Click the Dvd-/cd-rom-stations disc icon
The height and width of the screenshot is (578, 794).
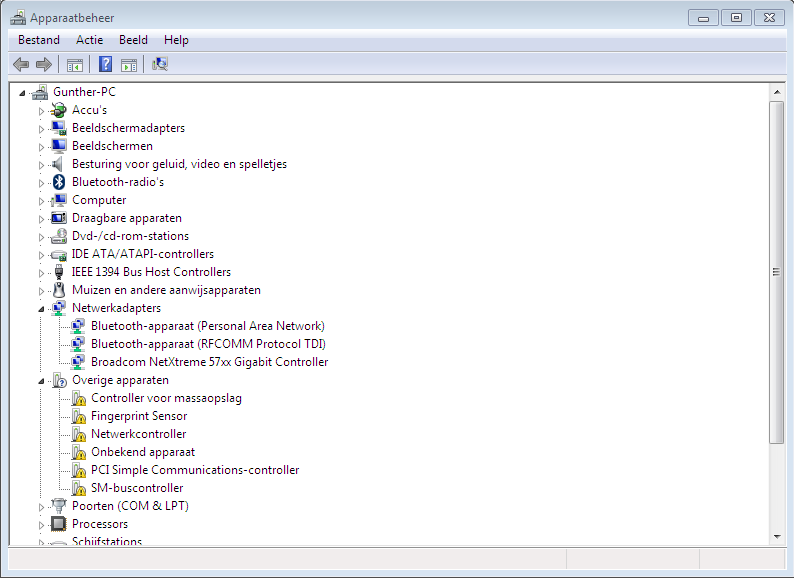click(x=59, y=236)
